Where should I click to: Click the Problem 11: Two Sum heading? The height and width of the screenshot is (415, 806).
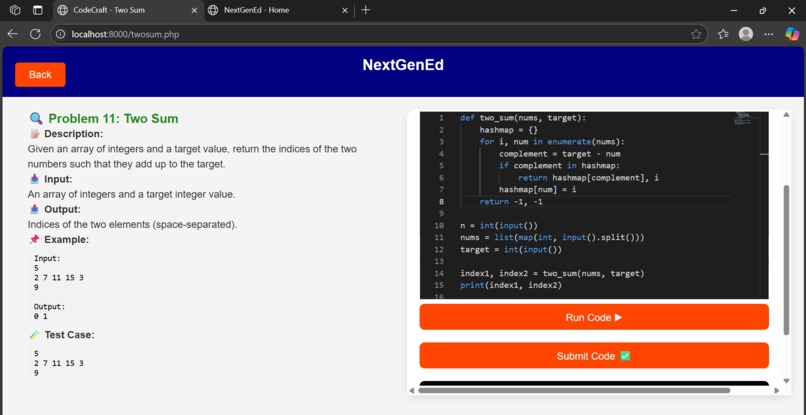tap(113, 119)
